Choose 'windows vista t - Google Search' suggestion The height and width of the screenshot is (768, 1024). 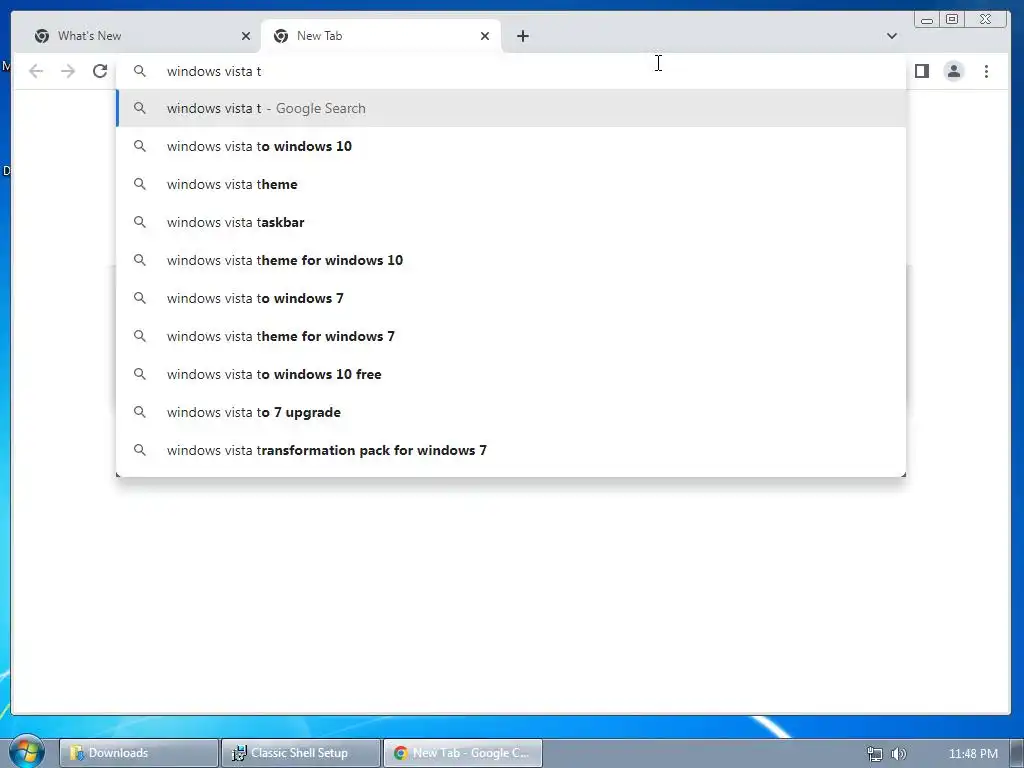pos(511,108)
